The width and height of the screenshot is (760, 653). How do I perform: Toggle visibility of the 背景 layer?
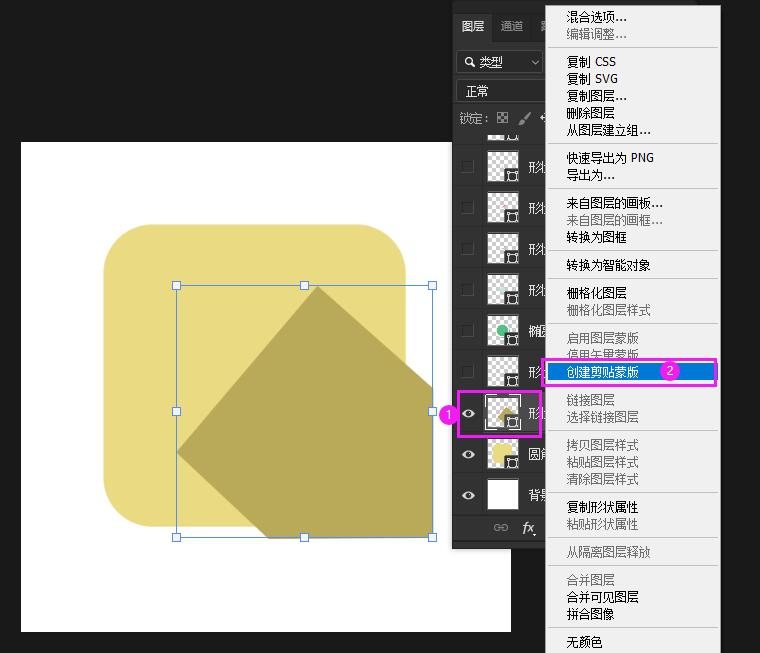[x=468, y=495]
